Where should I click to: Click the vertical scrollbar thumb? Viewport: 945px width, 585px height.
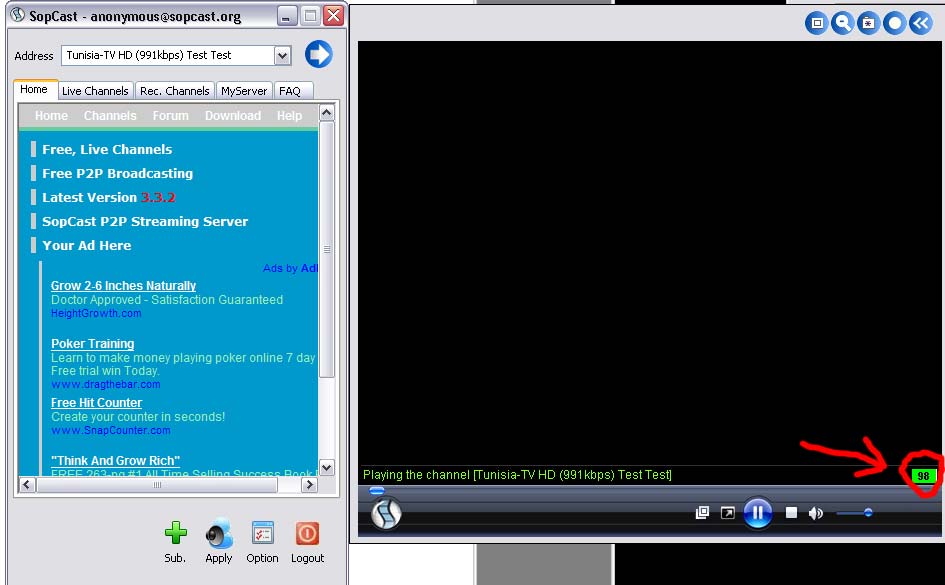click(x=327, y=249)
